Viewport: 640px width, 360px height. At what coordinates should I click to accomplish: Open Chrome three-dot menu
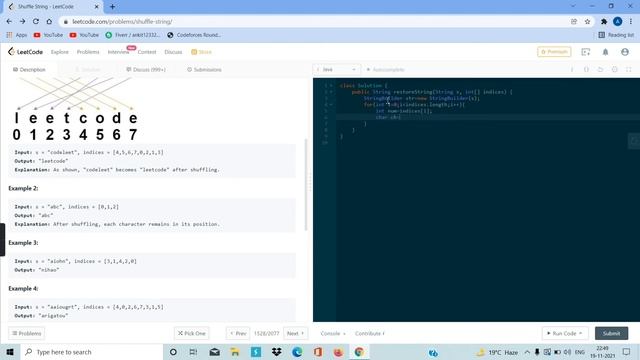[x=631, y=22]
